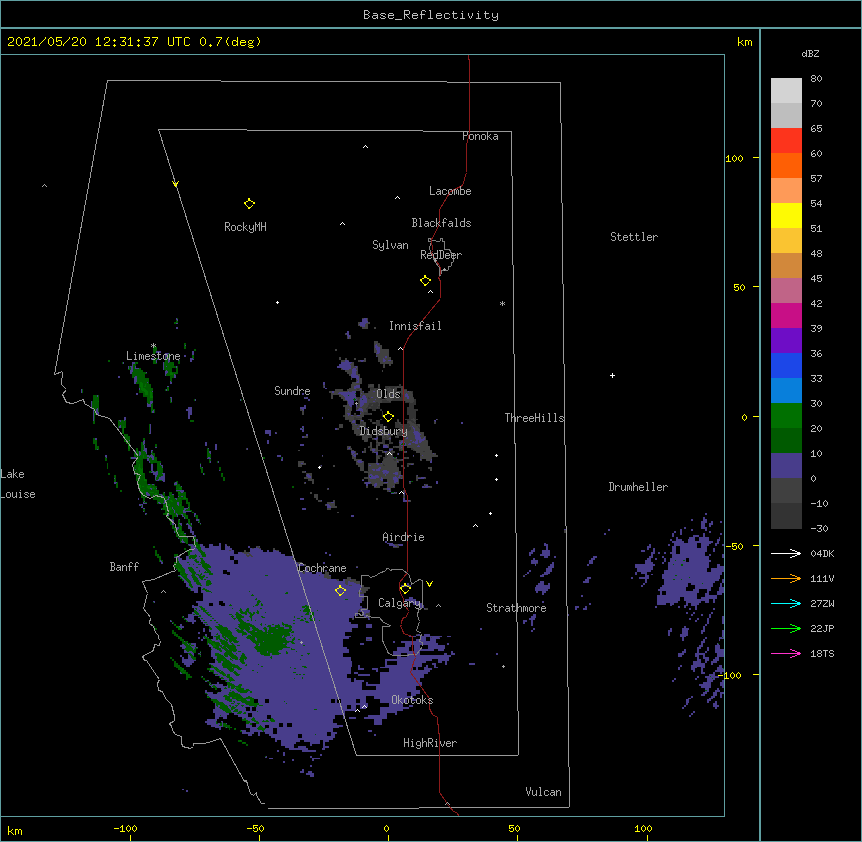
Task: Click the RockyMH label
Action: pyautogui.click(x=245, y=227)
